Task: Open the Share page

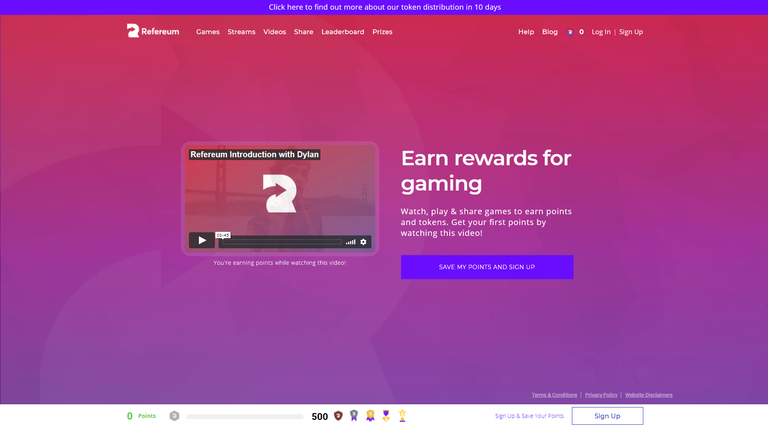Action: tap(303, 32)
